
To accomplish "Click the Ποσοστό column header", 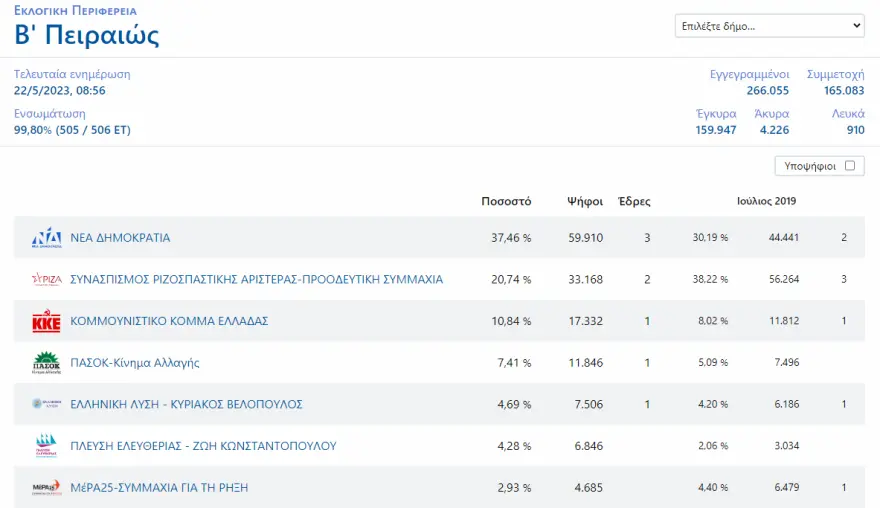I will [x=506, y=201].
